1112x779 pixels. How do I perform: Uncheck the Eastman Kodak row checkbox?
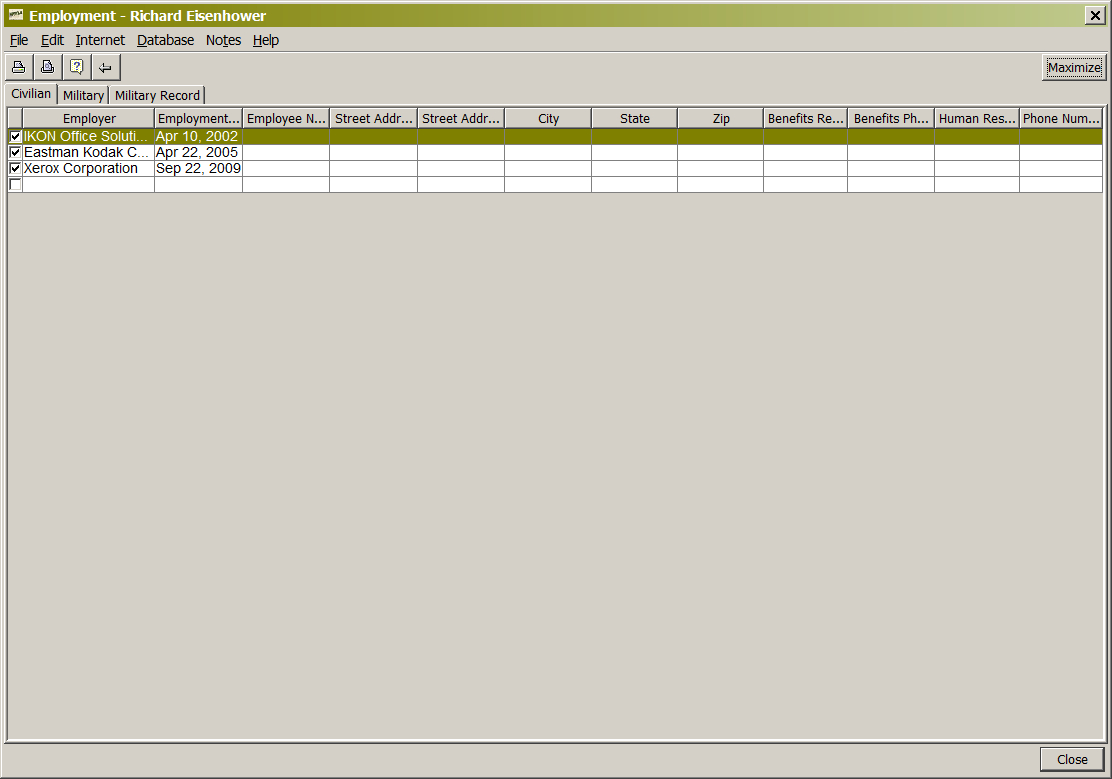click(15, 152)
